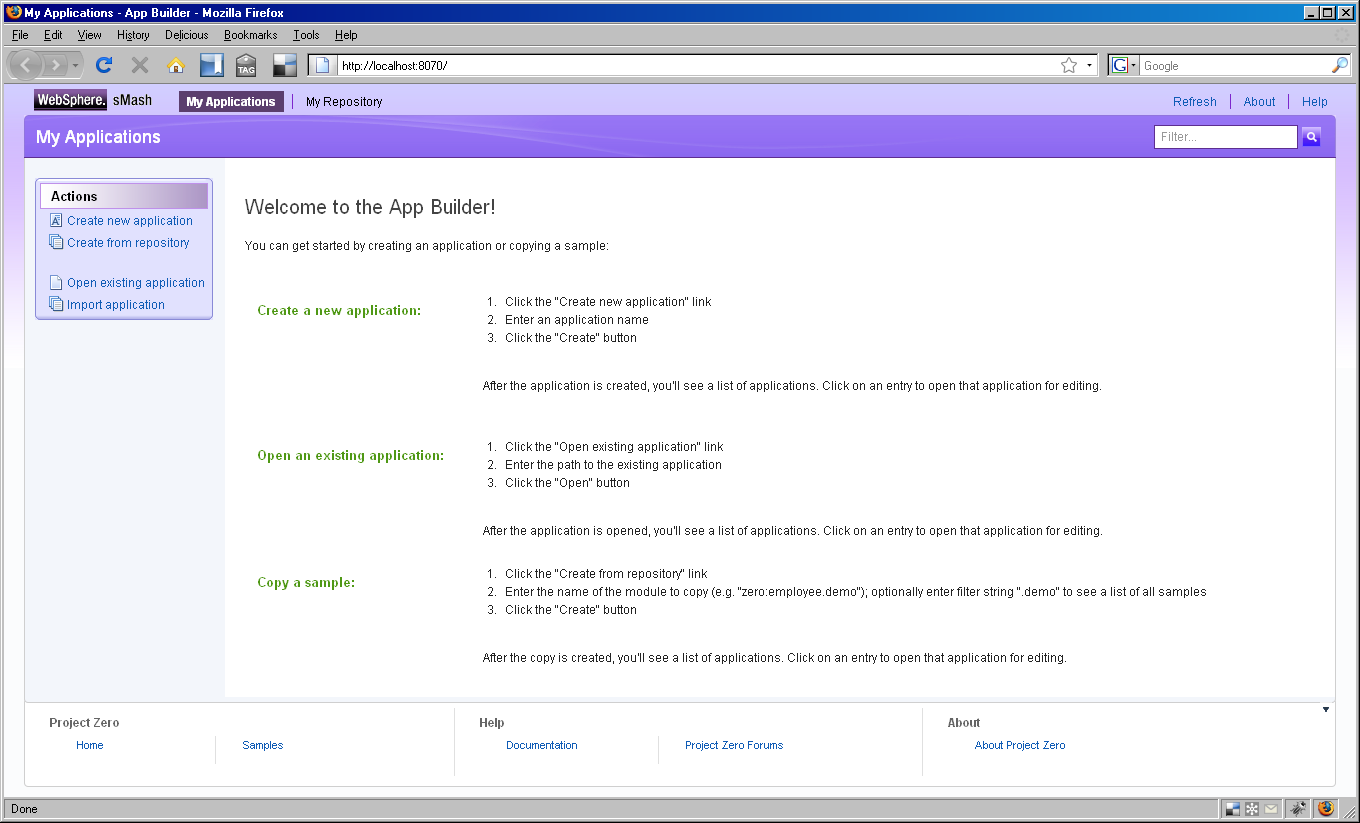Go to the browser Home page icon
Screen dimensions: 1360x823
click(x=176, y=65)
